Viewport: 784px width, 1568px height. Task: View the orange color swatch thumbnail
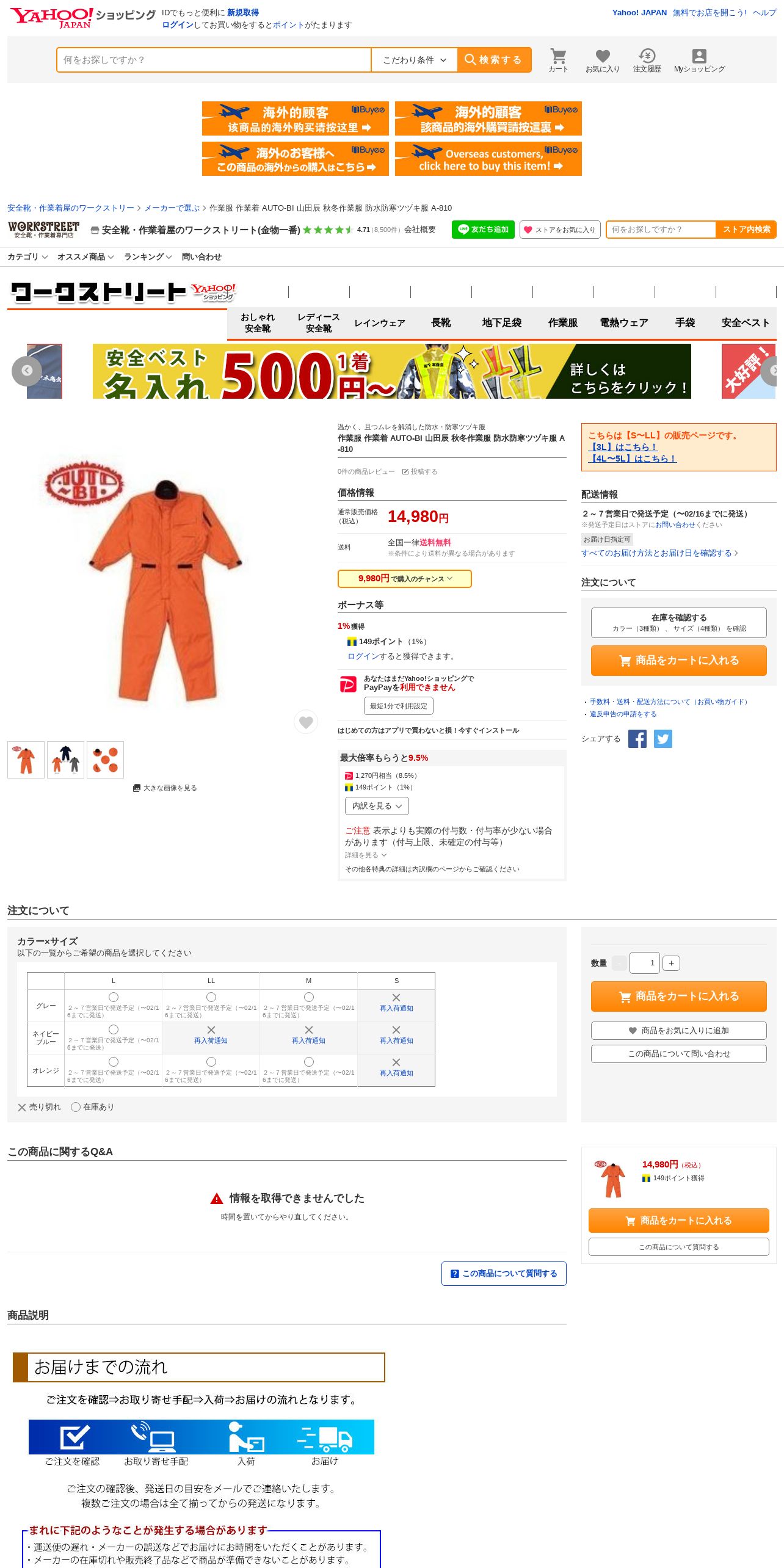click(x=105, y=760)
